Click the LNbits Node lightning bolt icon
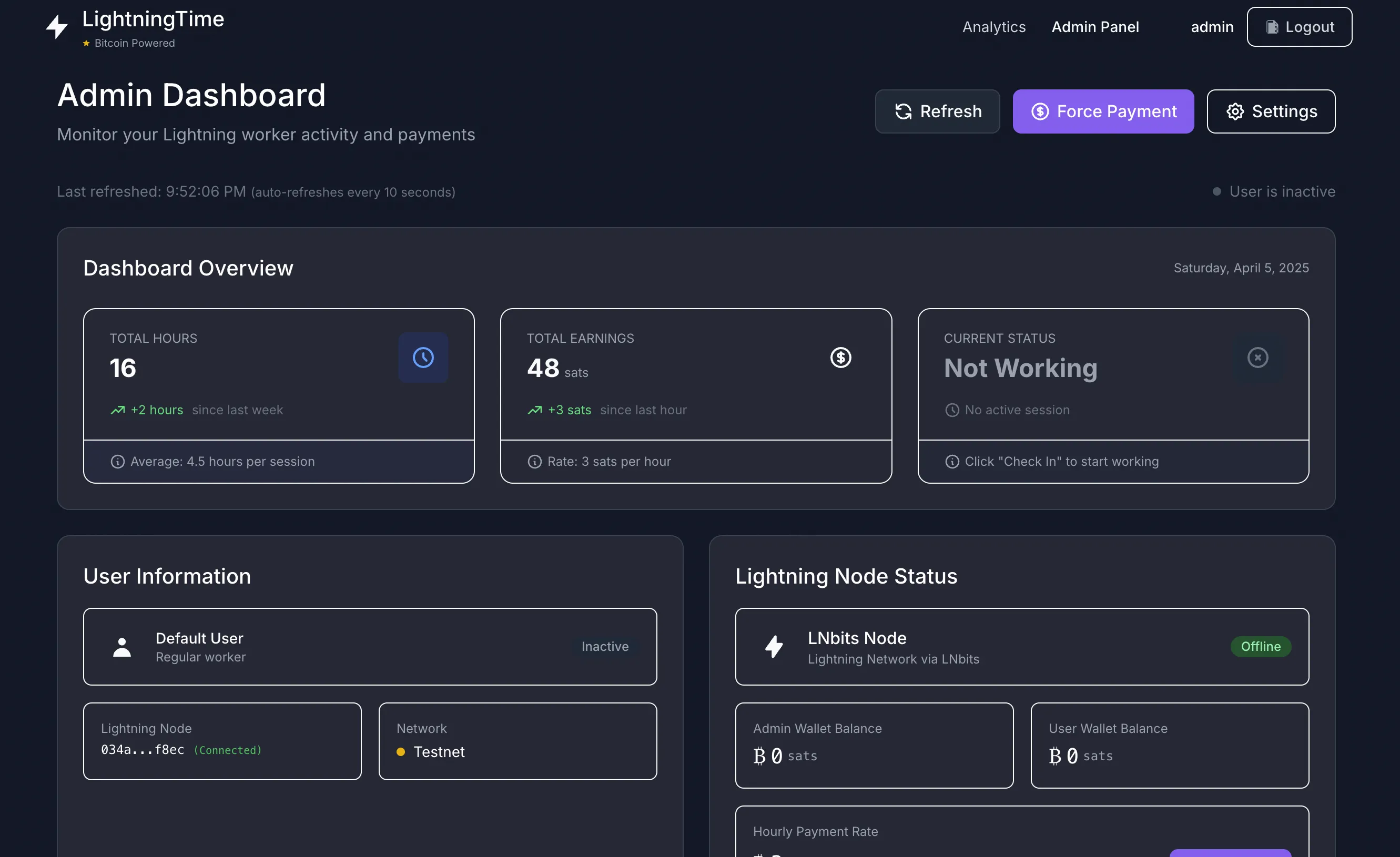Viewport: 1400px width, 857px height. pyautogui.click(x=774, y=647)
